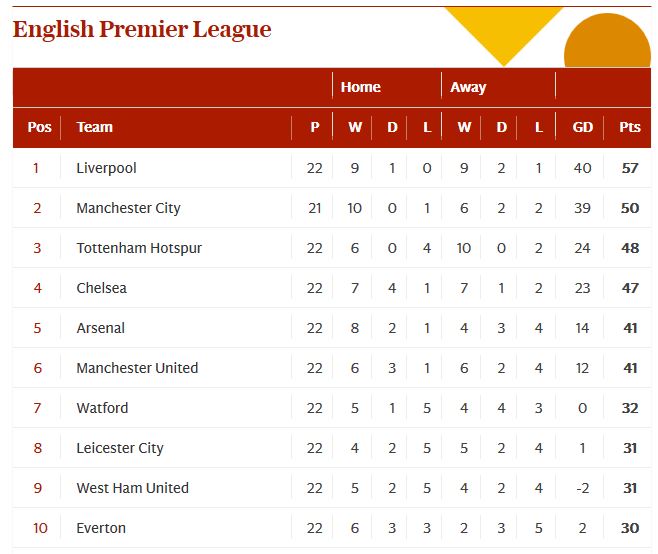Open the Liverpool team link
Screen dimensions: 658x554
pos(106,168)
